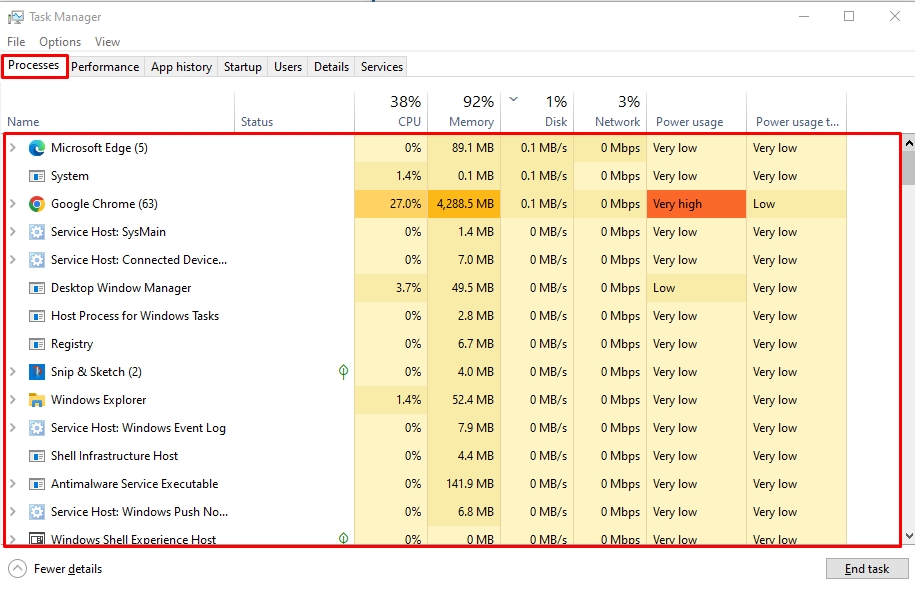Click the Microsoft Edge process icon
Viewport: 915px width, 590px height.
(37, 148)
